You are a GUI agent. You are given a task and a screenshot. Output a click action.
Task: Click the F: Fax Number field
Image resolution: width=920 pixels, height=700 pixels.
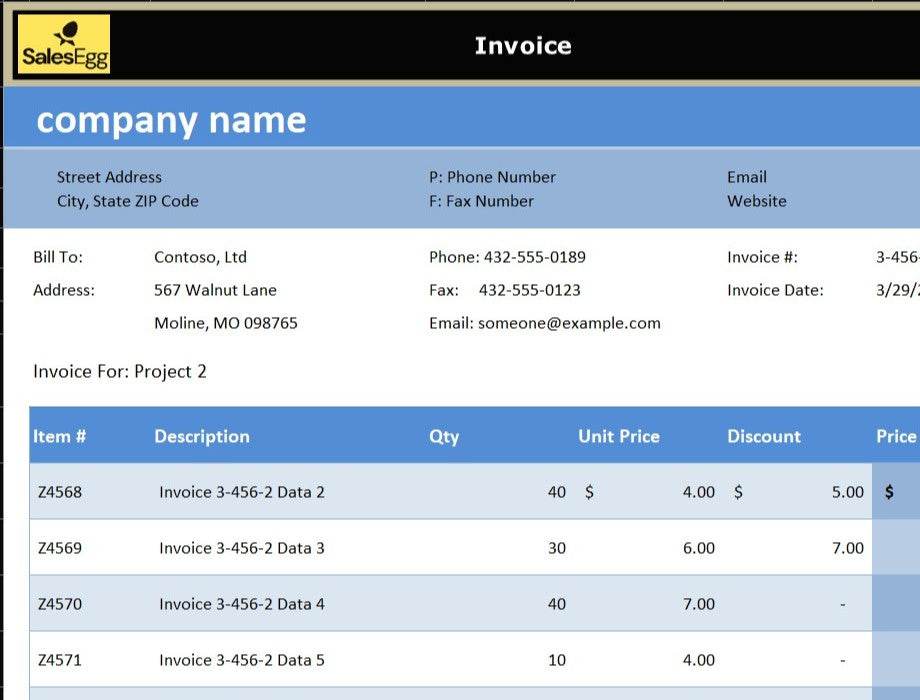point(481,201)
